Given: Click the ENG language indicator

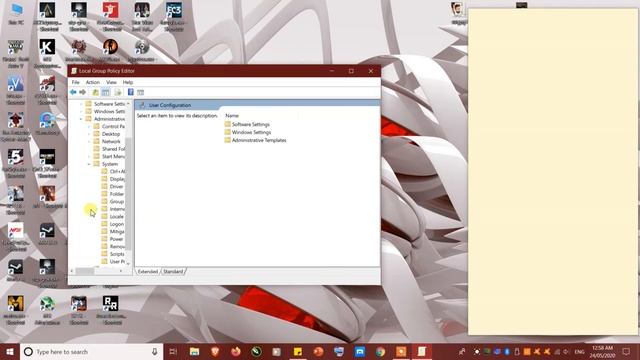Looking at the screenshot, I should [579, 352].
